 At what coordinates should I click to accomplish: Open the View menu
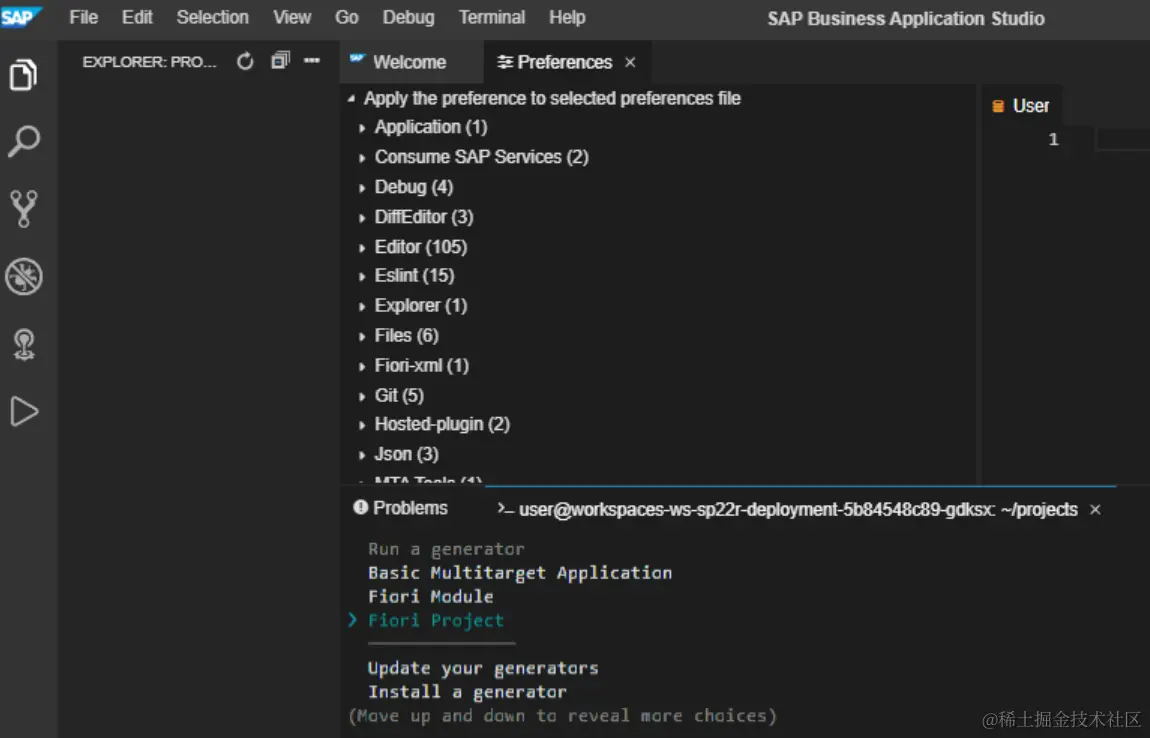point(292,17)
